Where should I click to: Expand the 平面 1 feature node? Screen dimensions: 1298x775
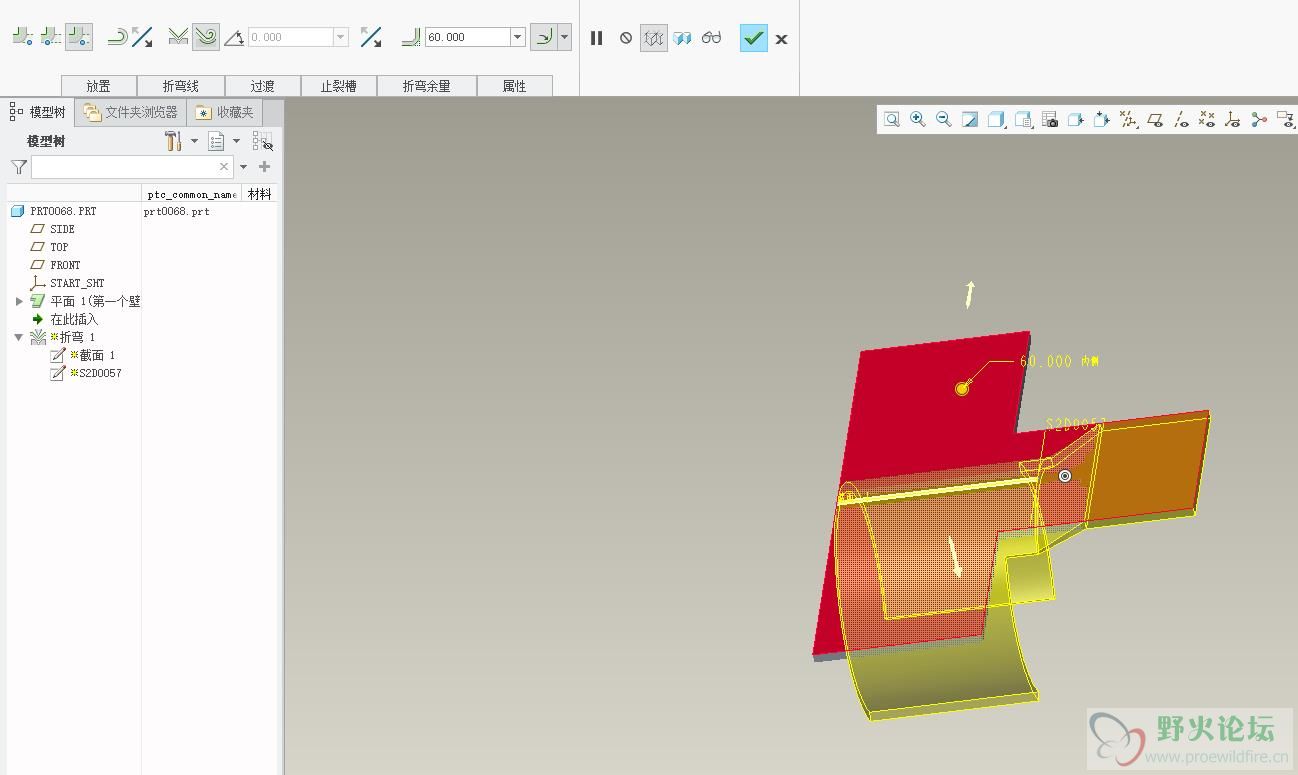pos(19,301)
